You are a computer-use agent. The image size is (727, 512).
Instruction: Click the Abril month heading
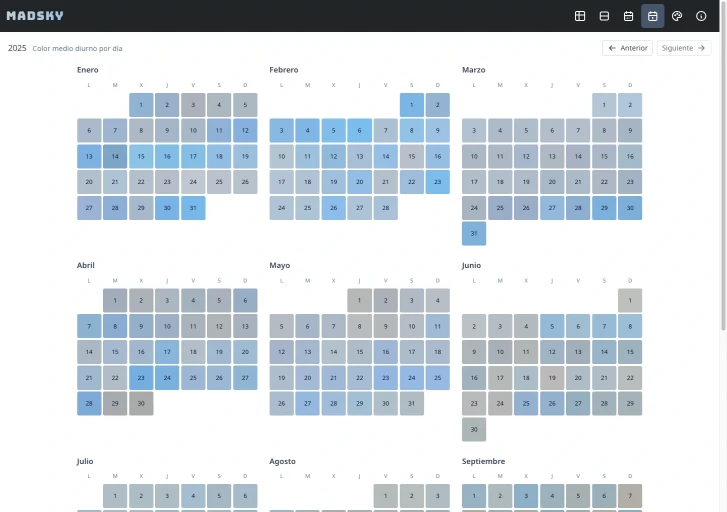point(86,265)
